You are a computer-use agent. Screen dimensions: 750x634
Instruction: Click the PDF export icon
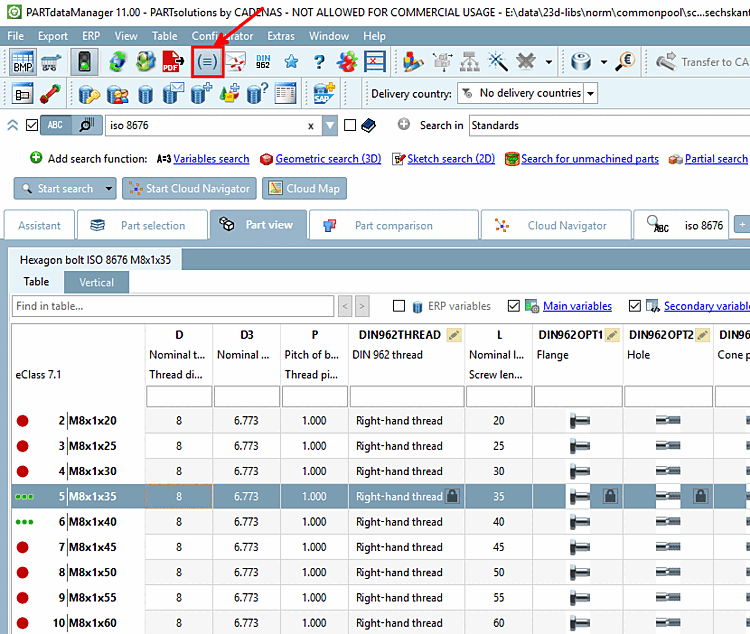tap(173, 62)
